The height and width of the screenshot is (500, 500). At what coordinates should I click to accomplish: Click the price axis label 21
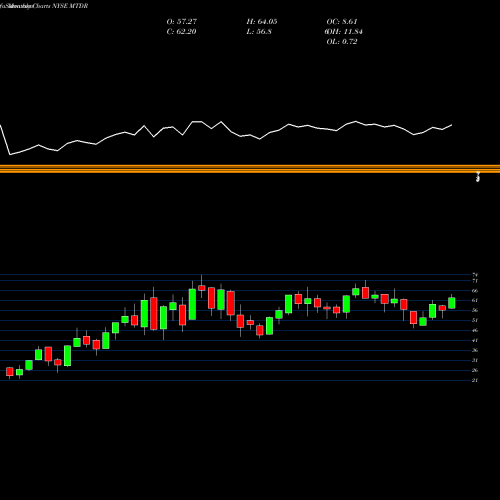475,380
